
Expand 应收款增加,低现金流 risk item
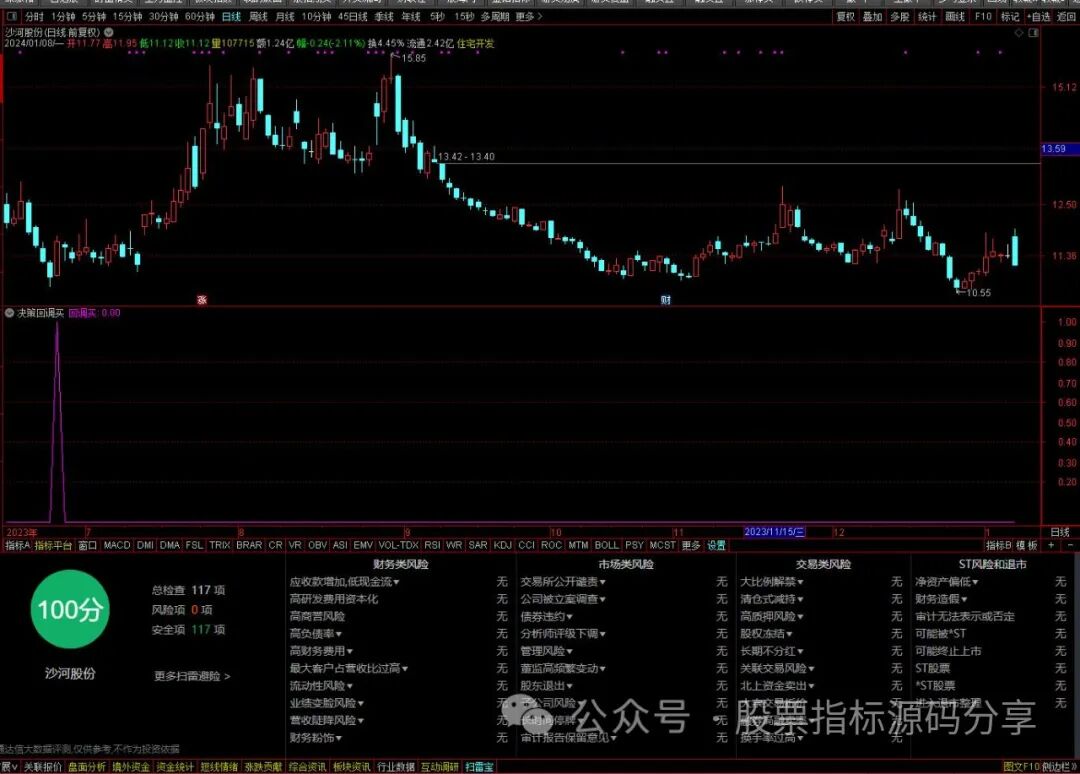coord(344,582)
